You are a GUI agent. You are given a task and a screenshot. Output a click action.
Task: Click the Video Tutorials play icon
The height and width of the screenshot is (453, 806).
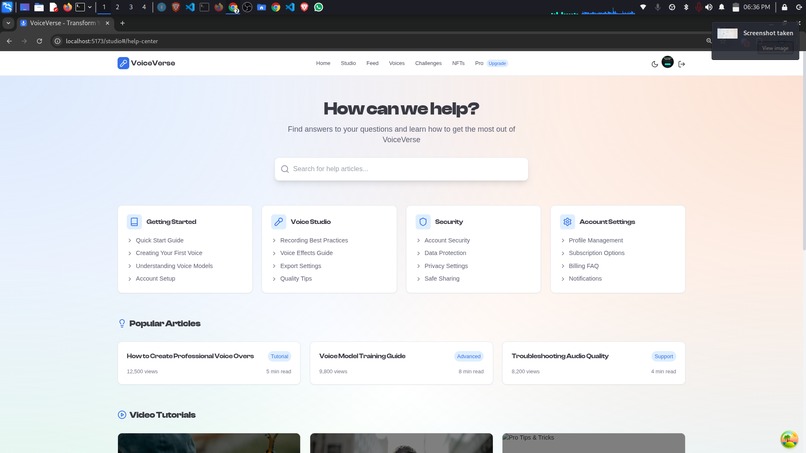(122, 415)
